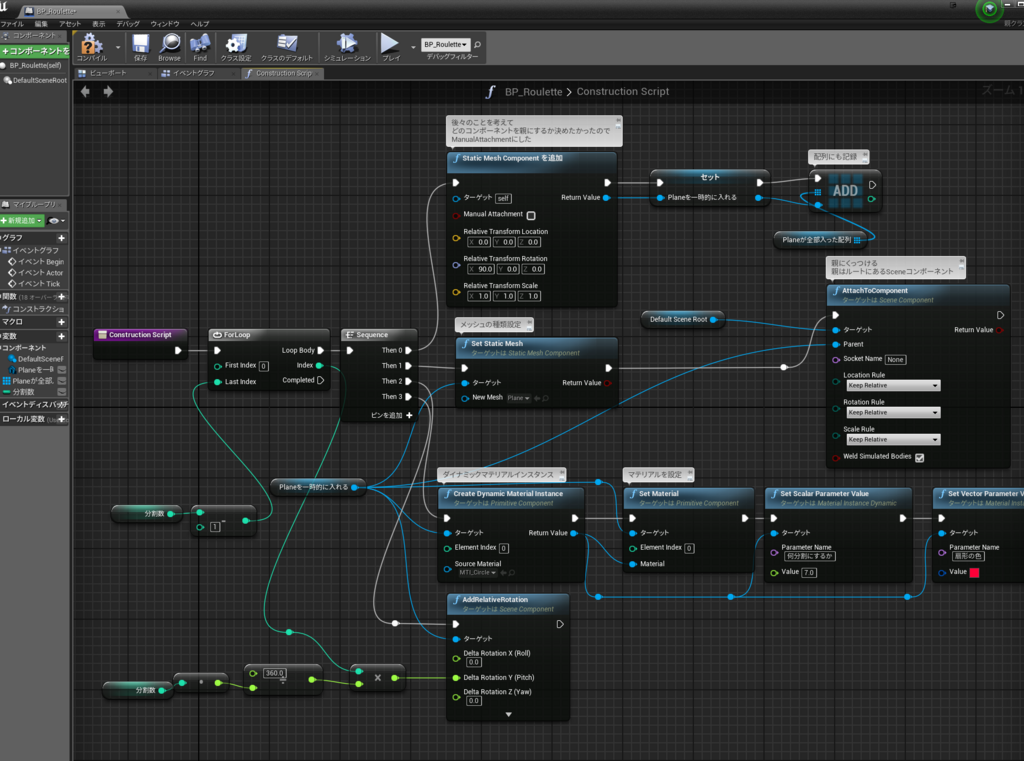1024x761 pixels.
Task: Click the Default Scene Root variable node
Action: 682,319
